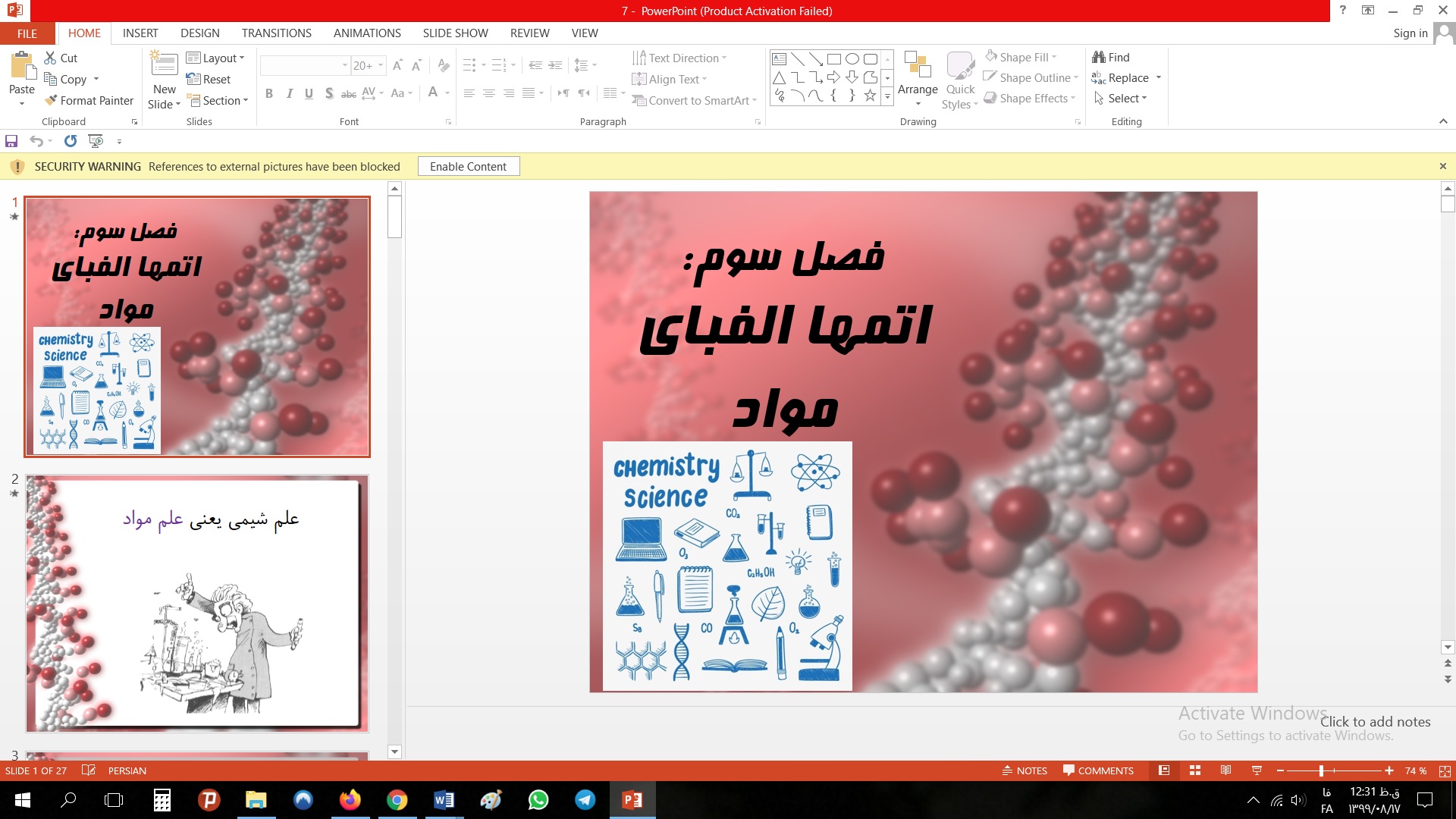
Task: Select the Arrange tool icon
Action: point(918,67)
